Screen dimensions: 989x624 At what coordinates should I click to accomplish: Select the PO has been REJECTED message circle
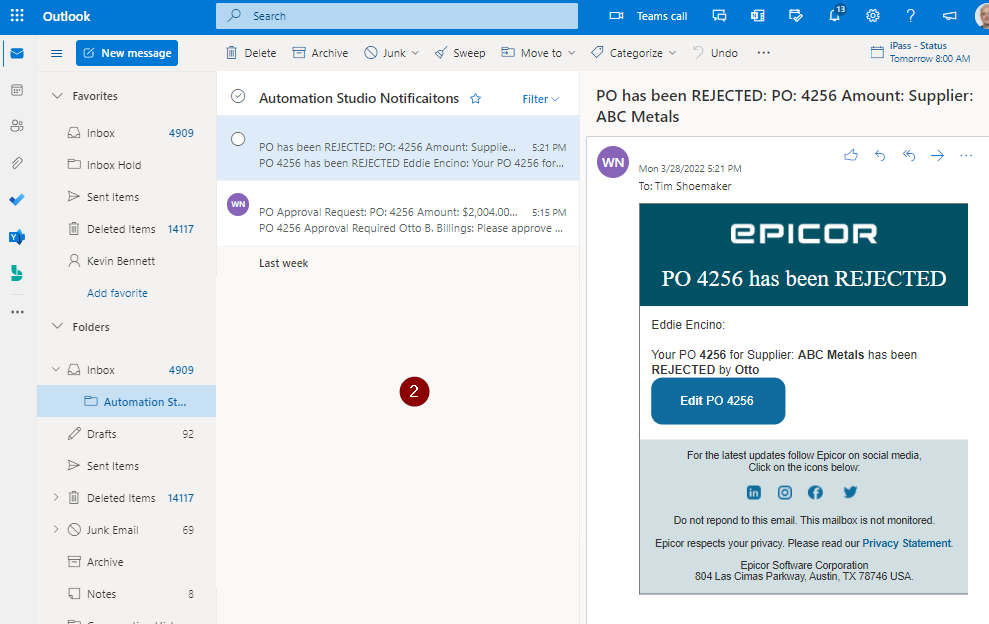coord(238,139)
